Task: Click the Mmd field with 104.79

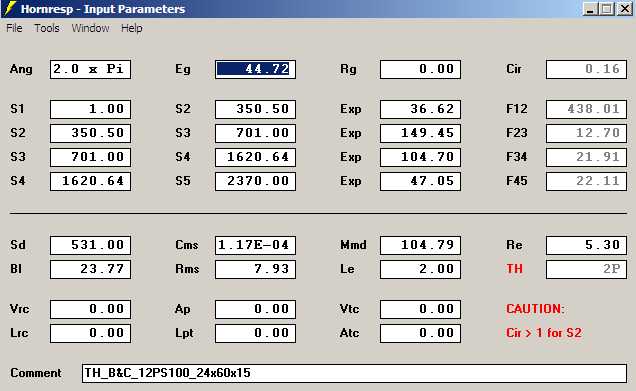Action: [421, 245]
